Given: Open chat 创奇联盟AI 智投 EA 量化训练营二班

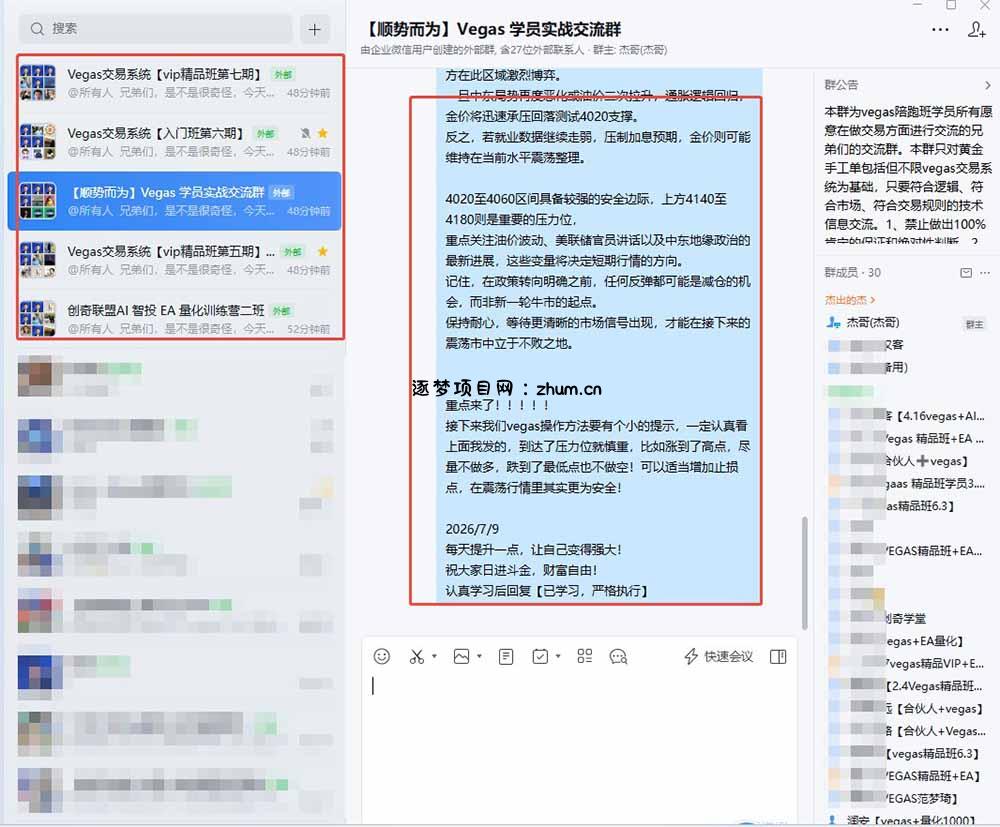Looking at the screenshot, I should [174, 318].
